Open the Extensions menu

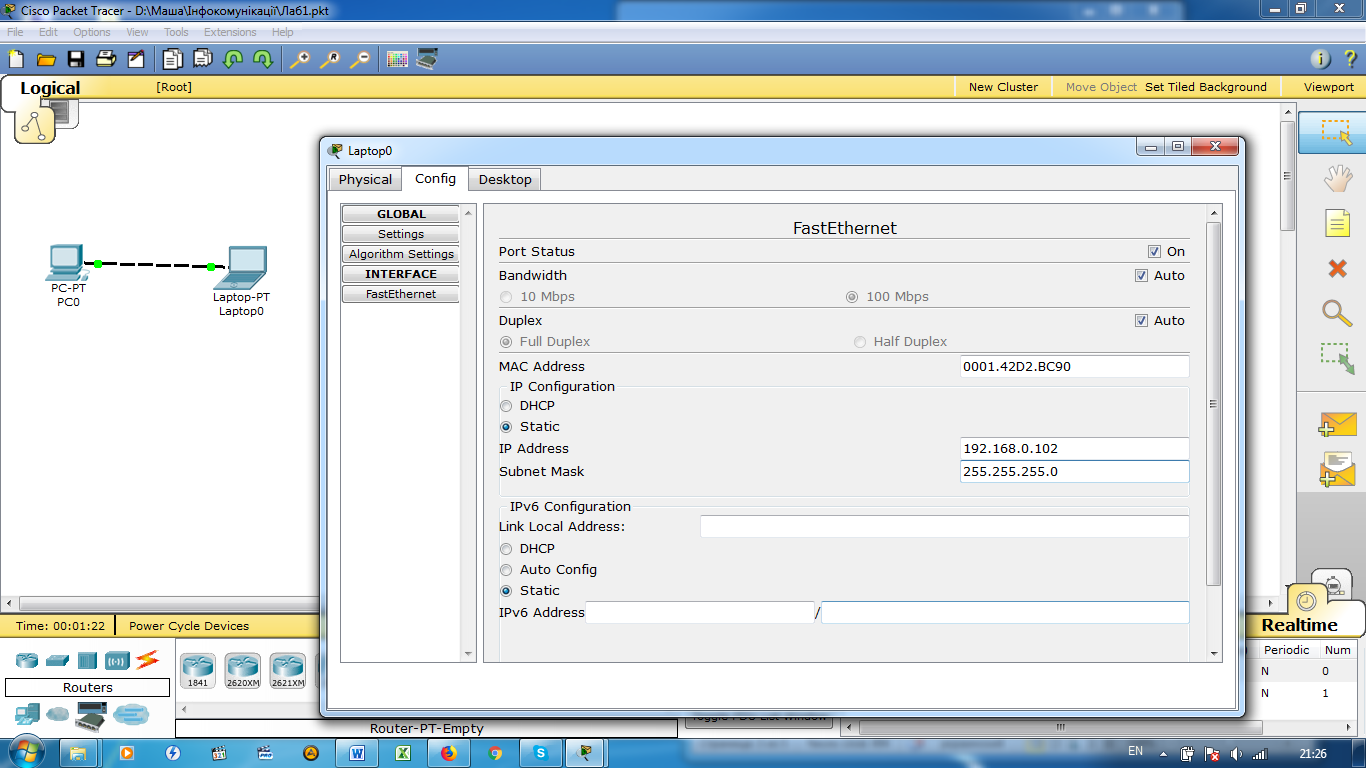(x=230, y=32)
